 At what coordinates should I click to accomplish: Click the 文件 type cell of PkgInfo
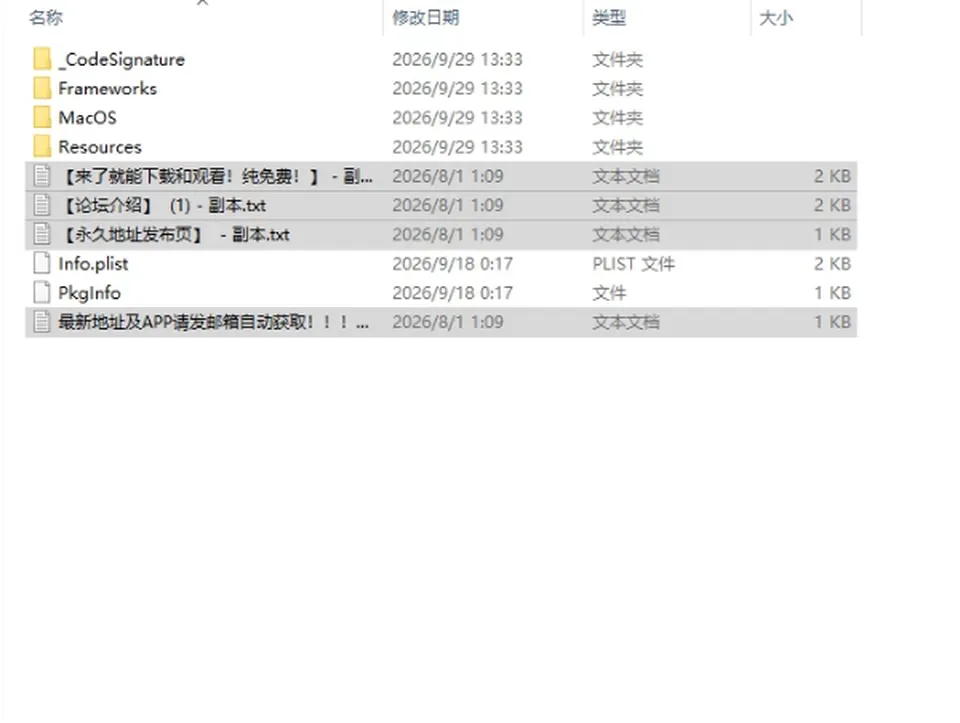click(609, 293)
